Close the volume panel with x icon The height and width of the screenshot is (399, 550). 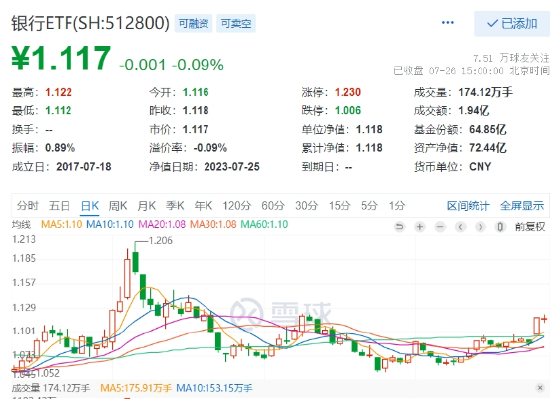point(541,387)
